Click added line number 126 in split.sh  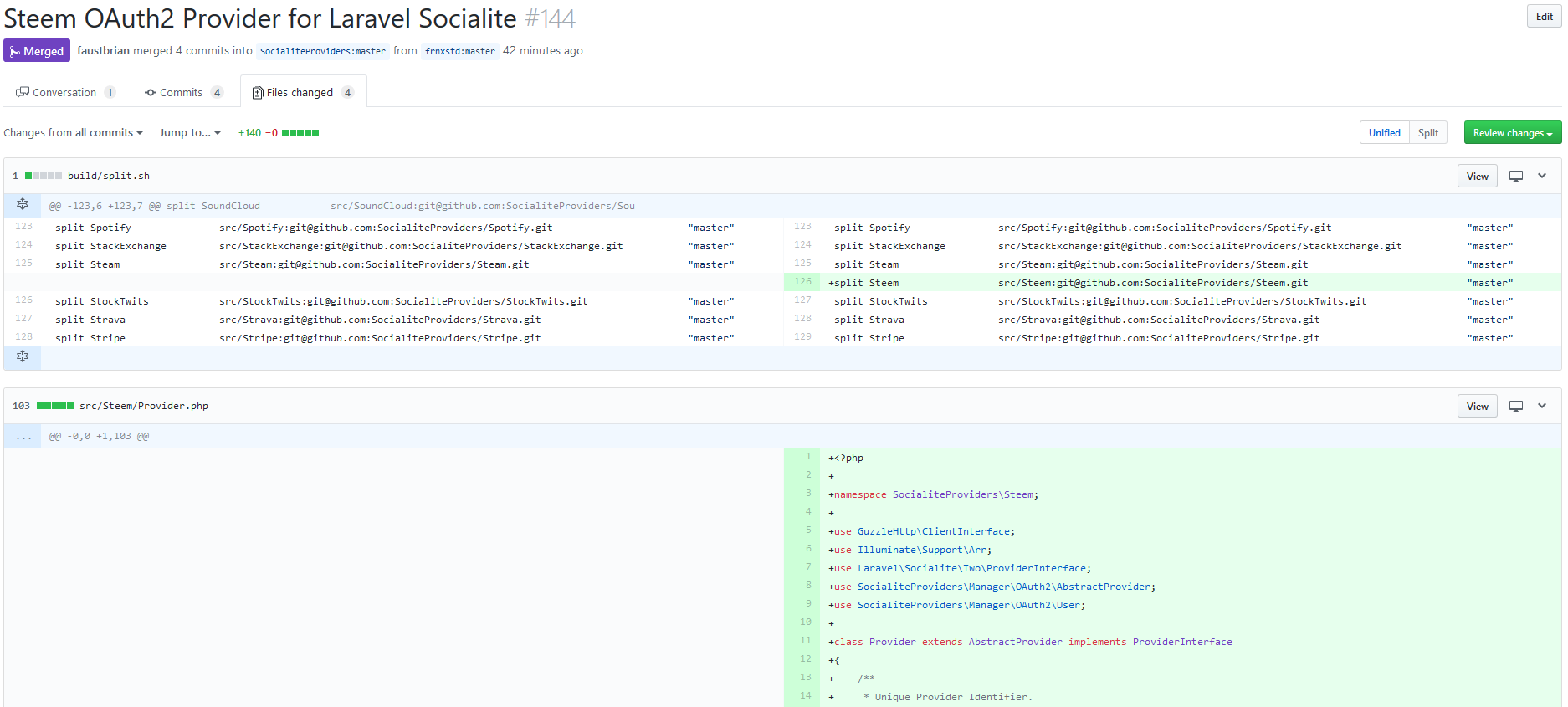click(802, 282)
